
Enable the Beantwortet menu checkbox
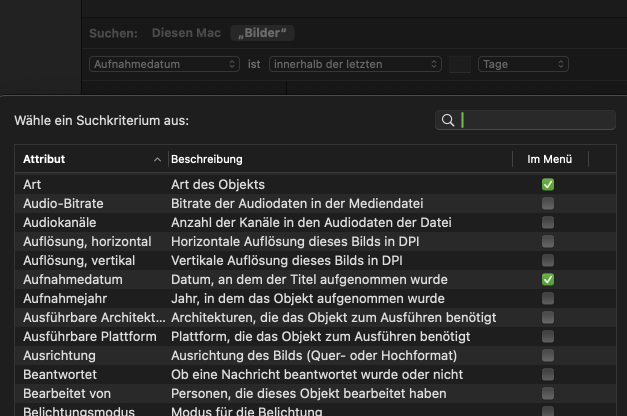pos(548,374)
